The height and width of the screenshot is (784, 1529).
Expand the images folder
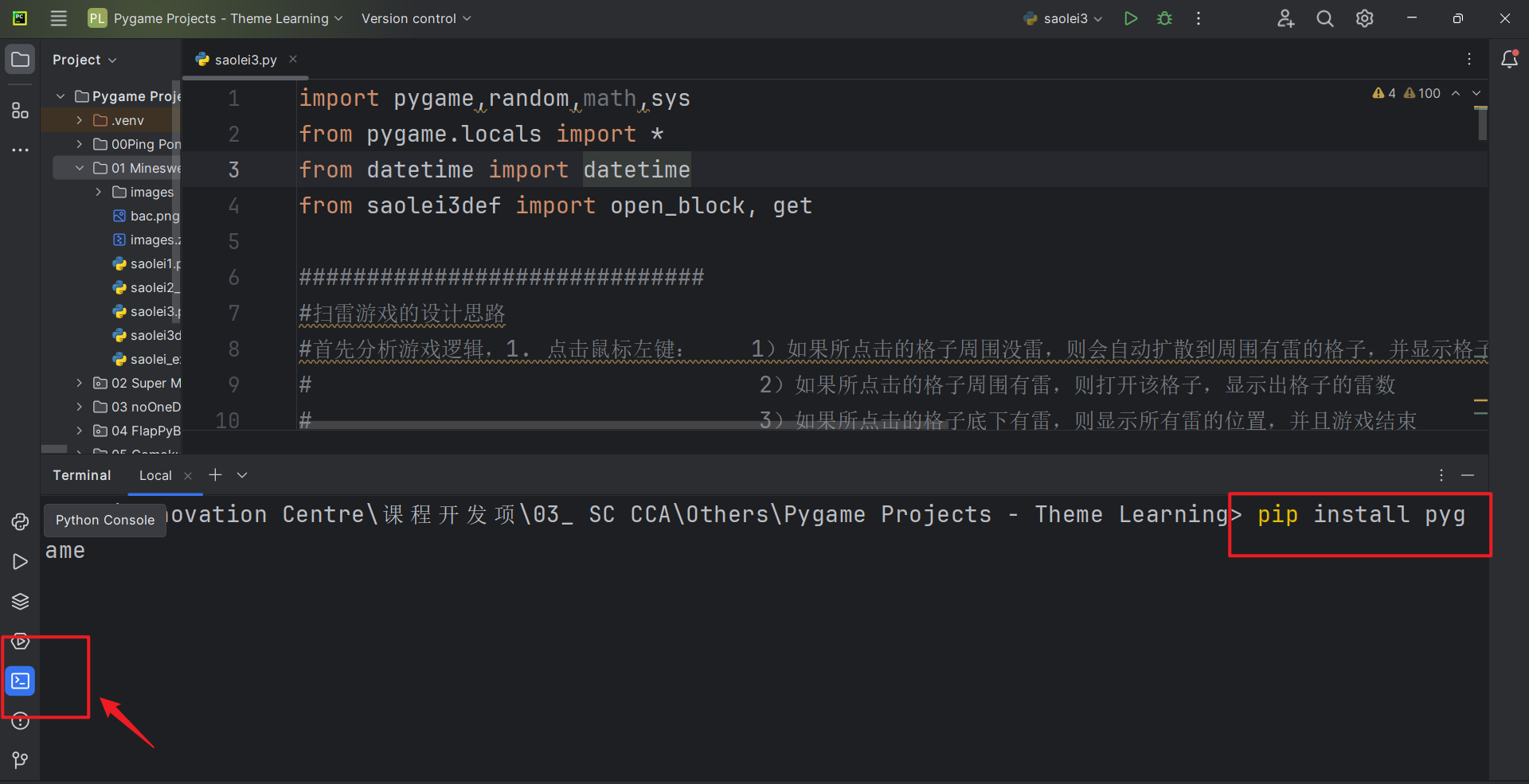(x=99, y=192)
